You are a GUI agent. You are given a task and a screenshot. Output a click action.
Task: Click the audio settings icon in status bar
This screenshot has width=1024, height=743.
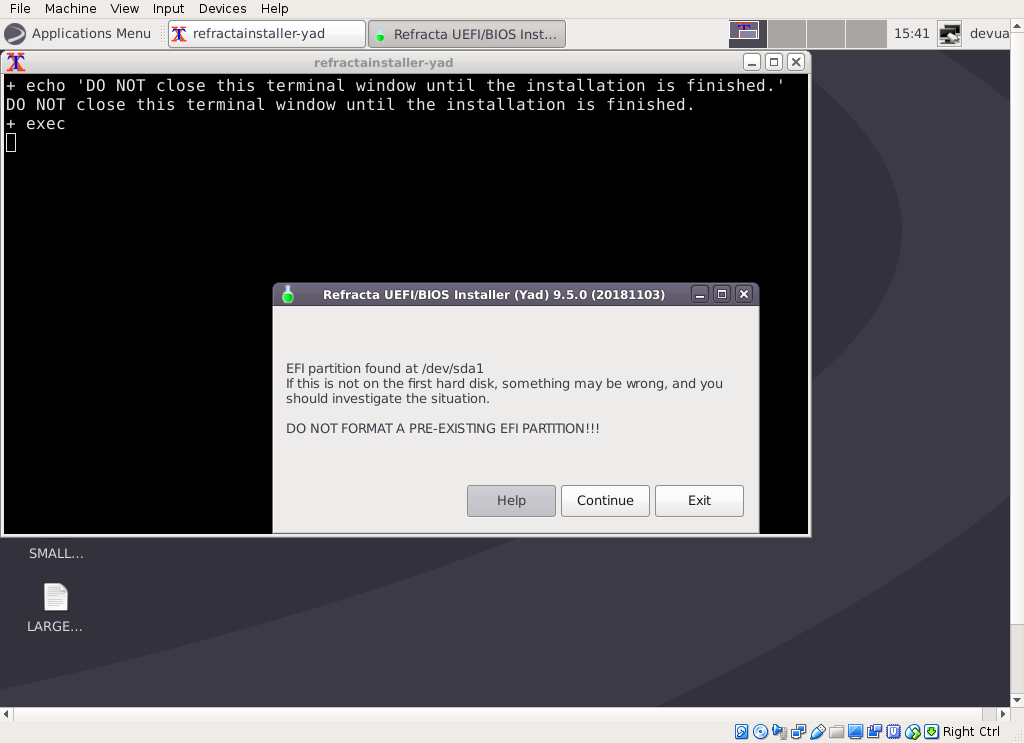click(779, 732)
